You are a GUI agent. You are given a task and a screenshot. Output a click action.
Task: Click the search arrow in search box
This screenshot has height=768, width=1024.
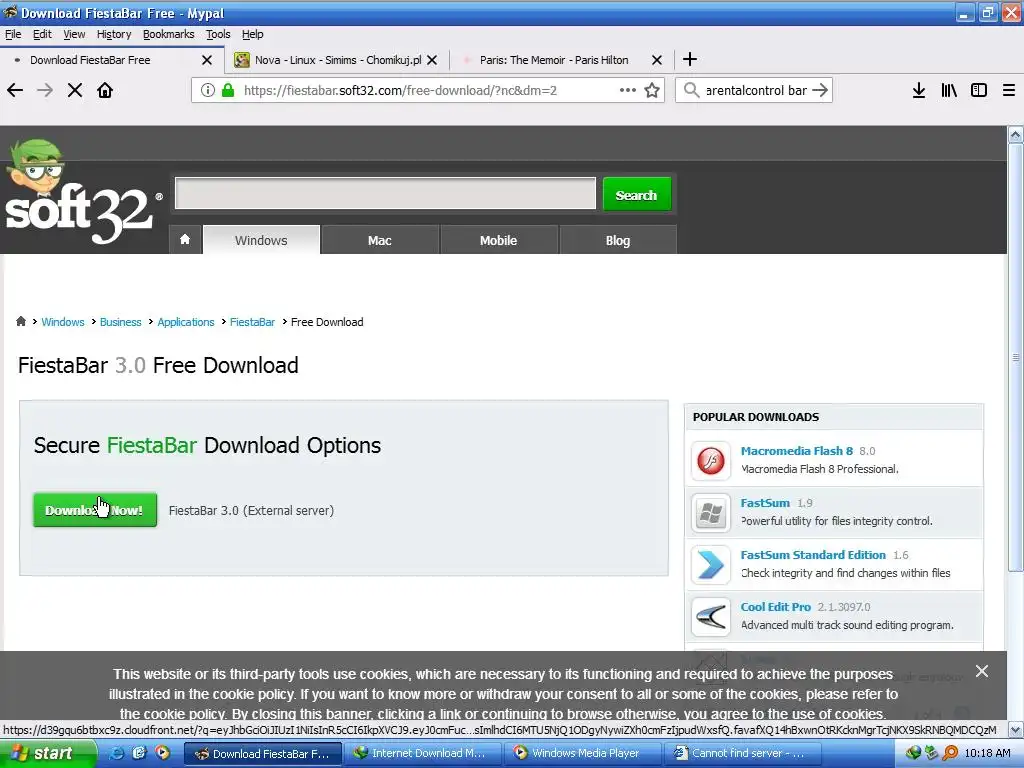820,90
